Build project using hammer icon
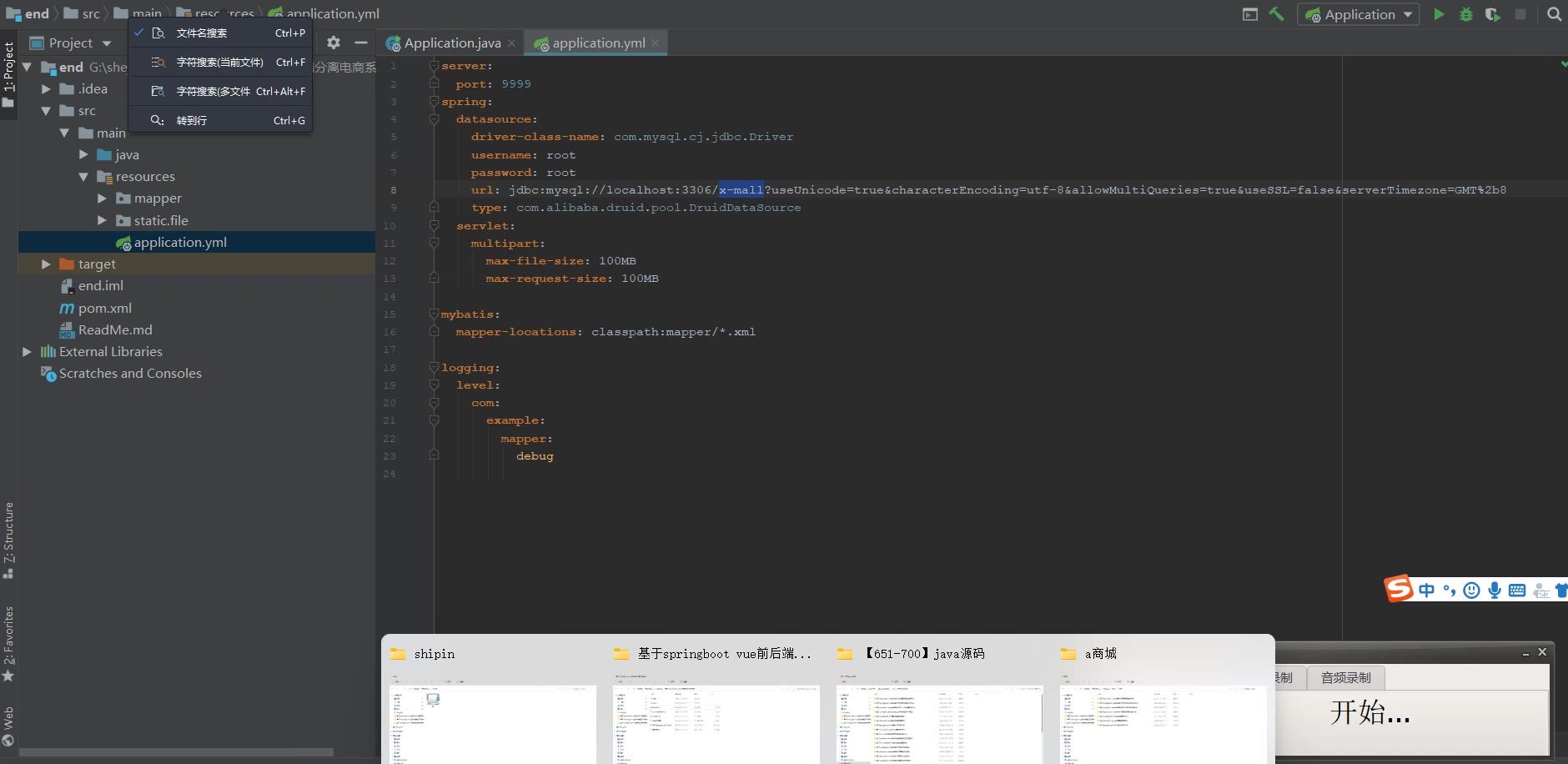This screenshot has width=1568, height=764. [x=1277, y=14]
